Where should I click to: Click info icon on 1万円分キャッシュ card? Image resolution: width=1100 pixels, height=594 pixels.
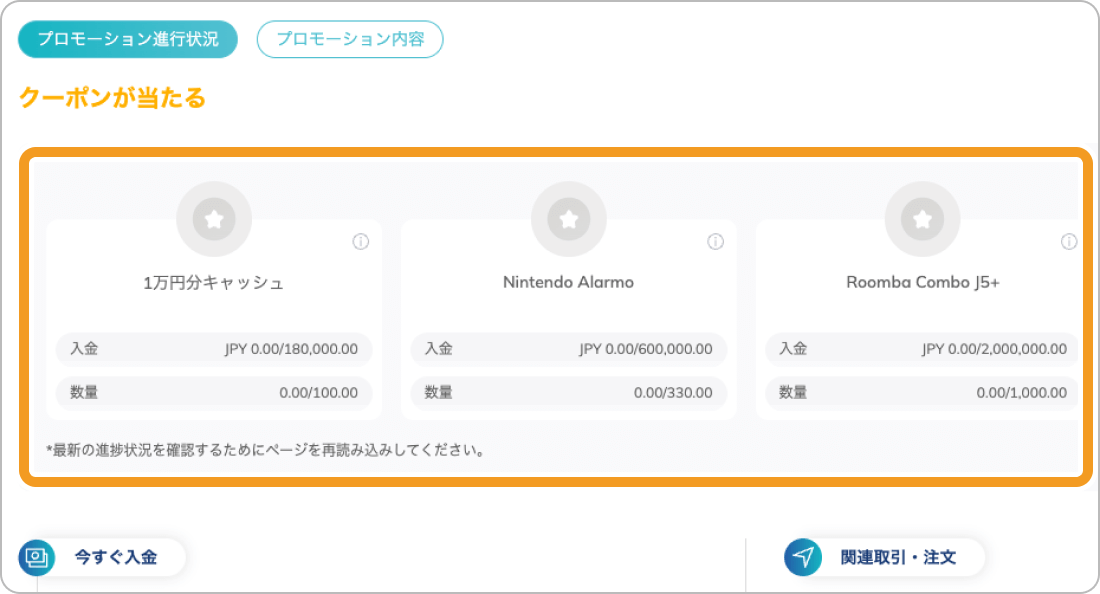(x=361, y=242)
